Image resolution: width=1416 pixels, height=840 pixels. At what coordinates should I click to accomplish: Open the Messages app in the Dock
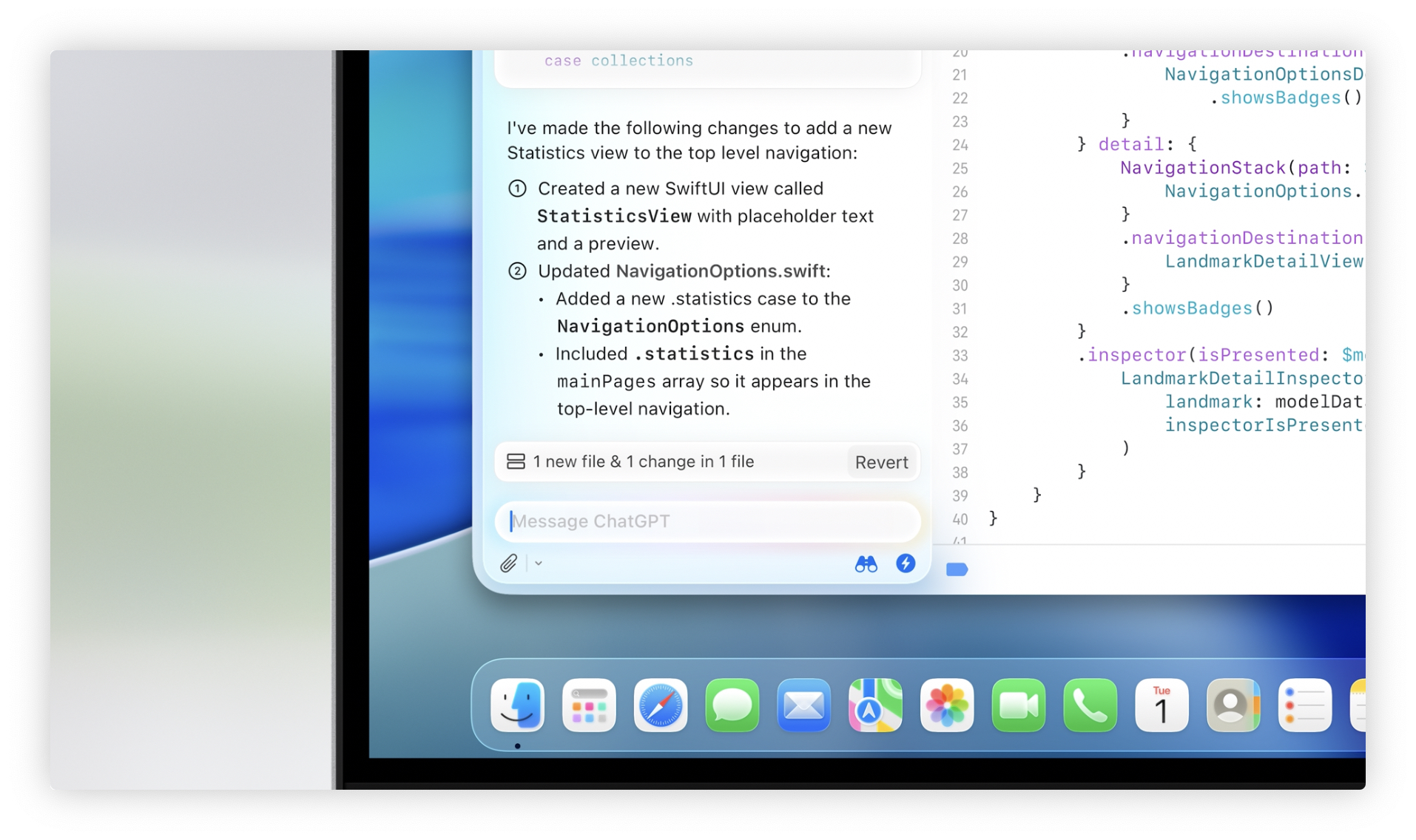[732, 705]
